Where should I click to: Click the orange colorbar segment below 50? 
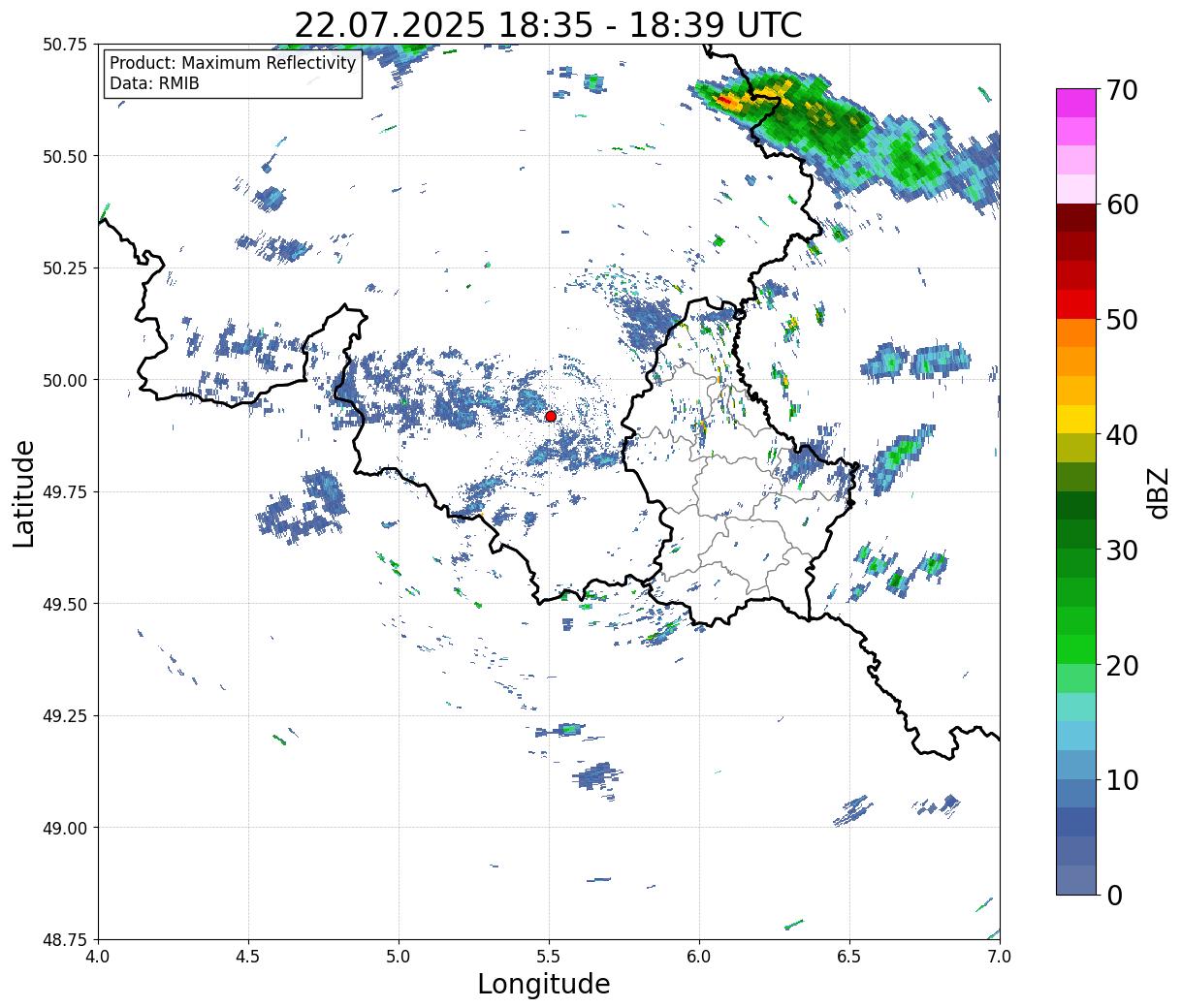click(1076, 332)
